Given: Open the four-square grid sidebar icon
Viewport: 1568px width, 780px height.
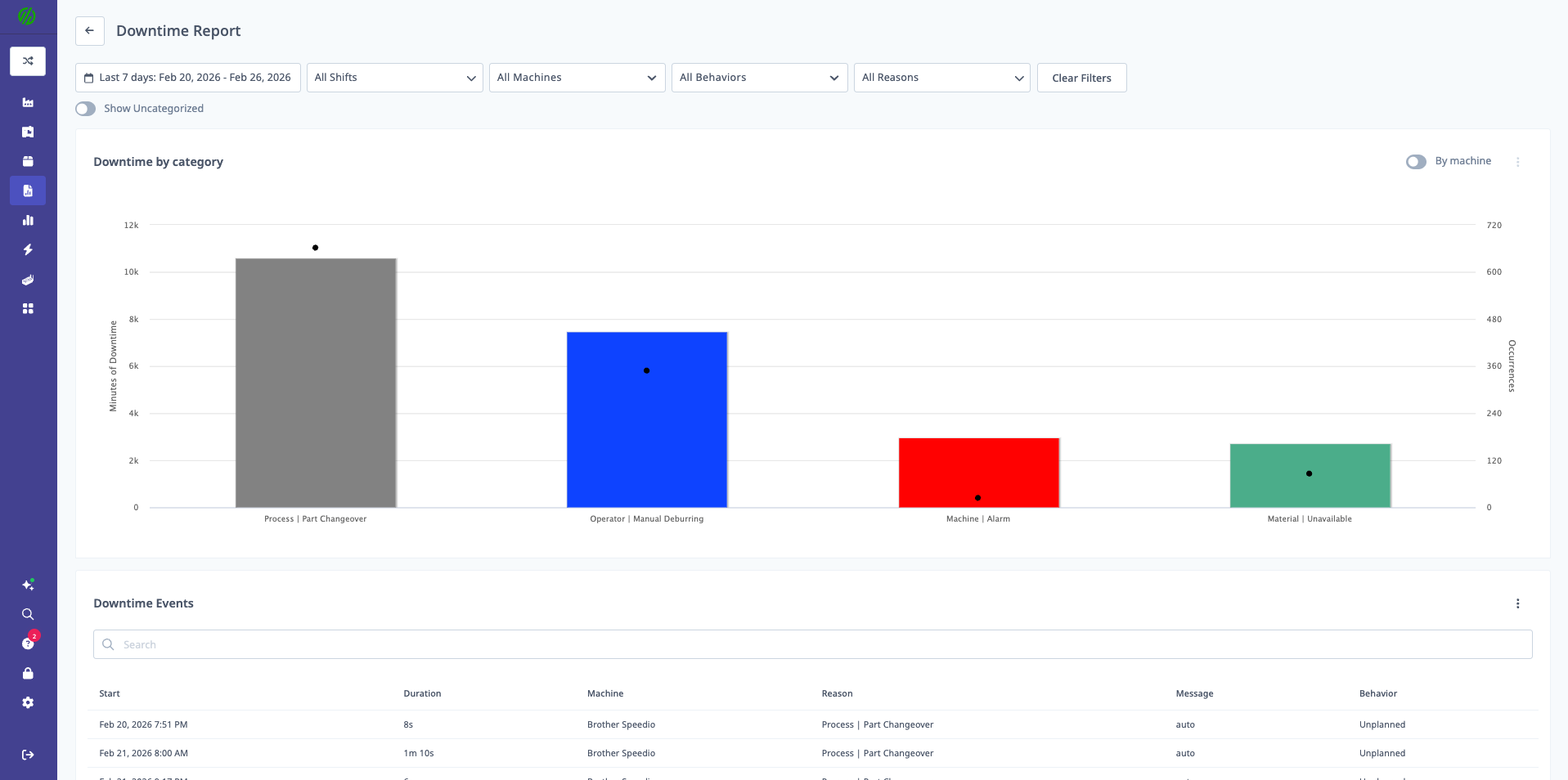Looking at the screenshot, I should click(x=28, y=308).
